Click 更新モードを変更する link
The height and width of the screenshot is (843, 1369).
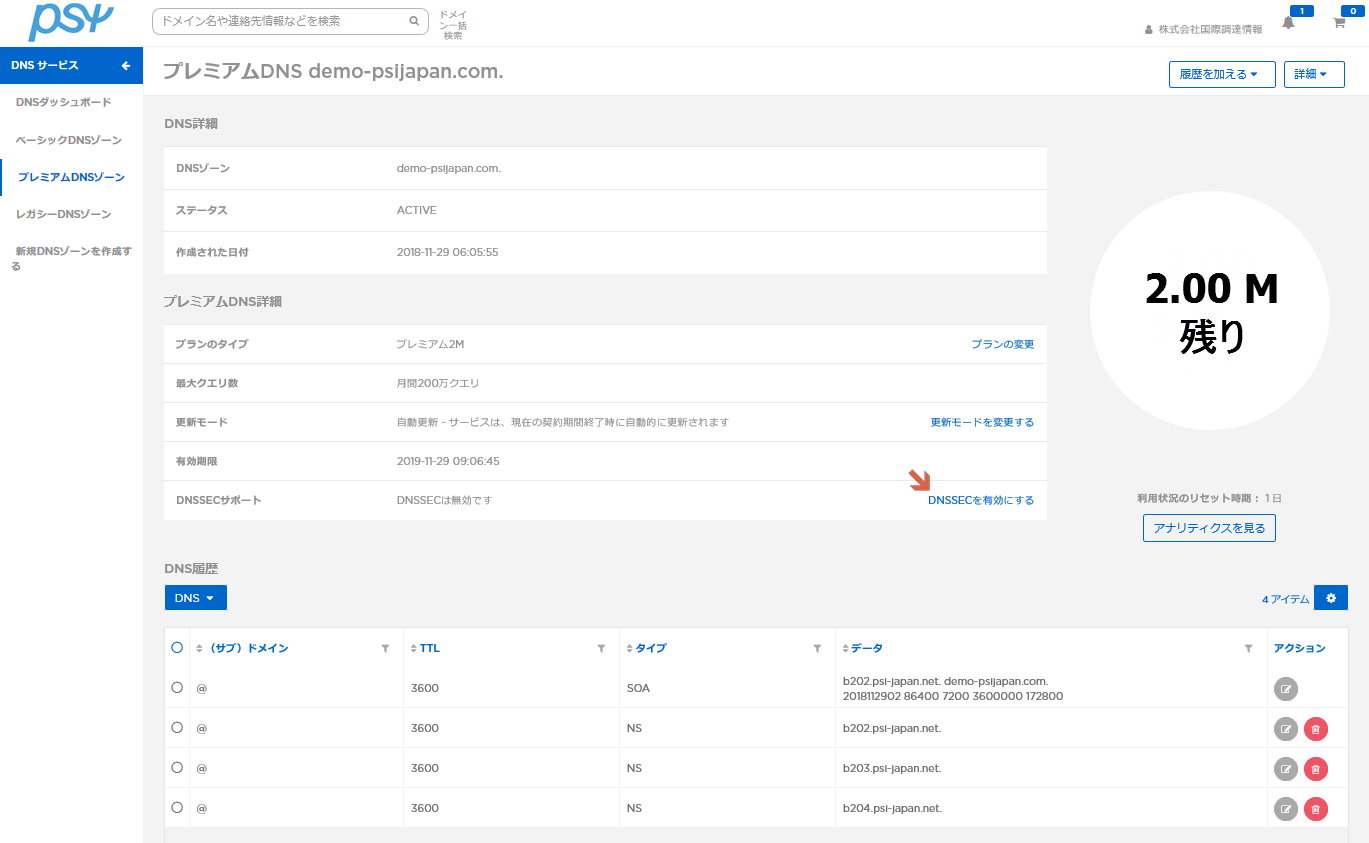click(x=982, y=423)
